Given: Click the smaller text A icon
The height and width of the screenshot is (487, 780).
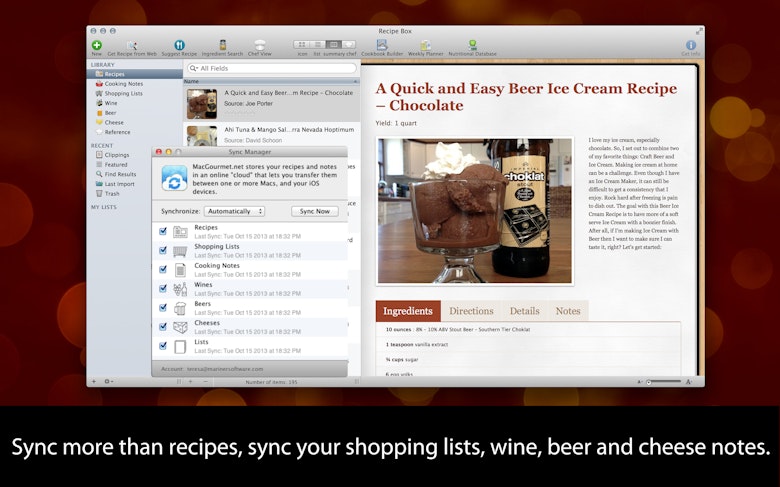Looking at the screenshot, I should click(640, 382).
